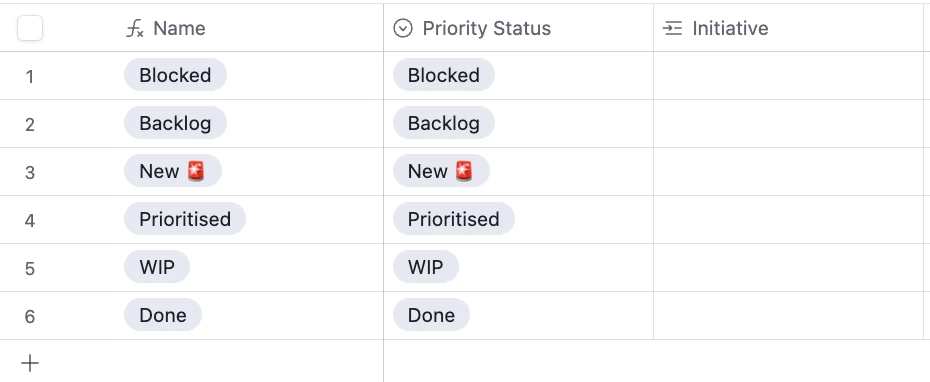Screen dimensions: 930x382
Task: Click the siren emoji in Priority Status row 3
Action: (x=464, y=171)
